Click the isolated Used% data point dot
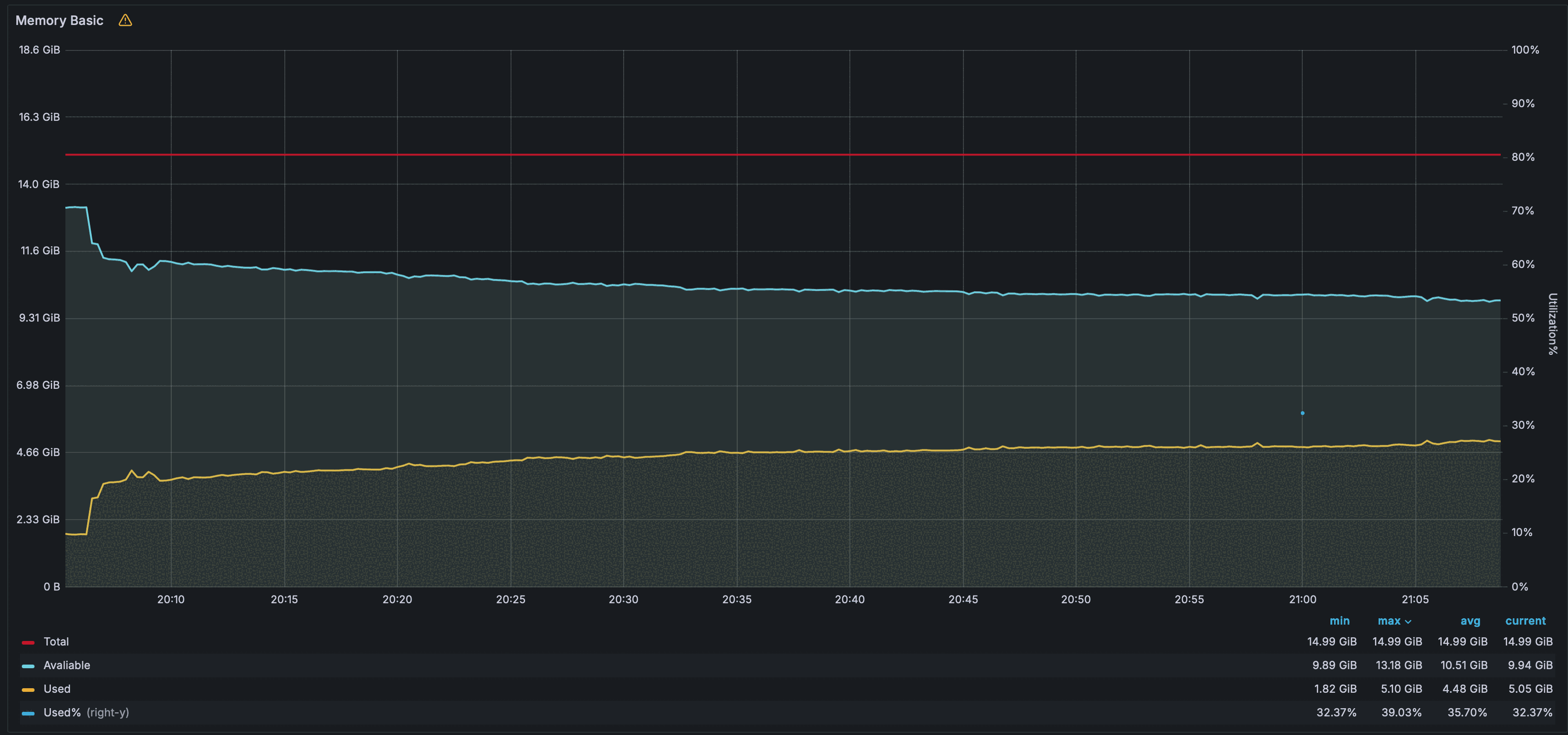 click(1302, 413)
